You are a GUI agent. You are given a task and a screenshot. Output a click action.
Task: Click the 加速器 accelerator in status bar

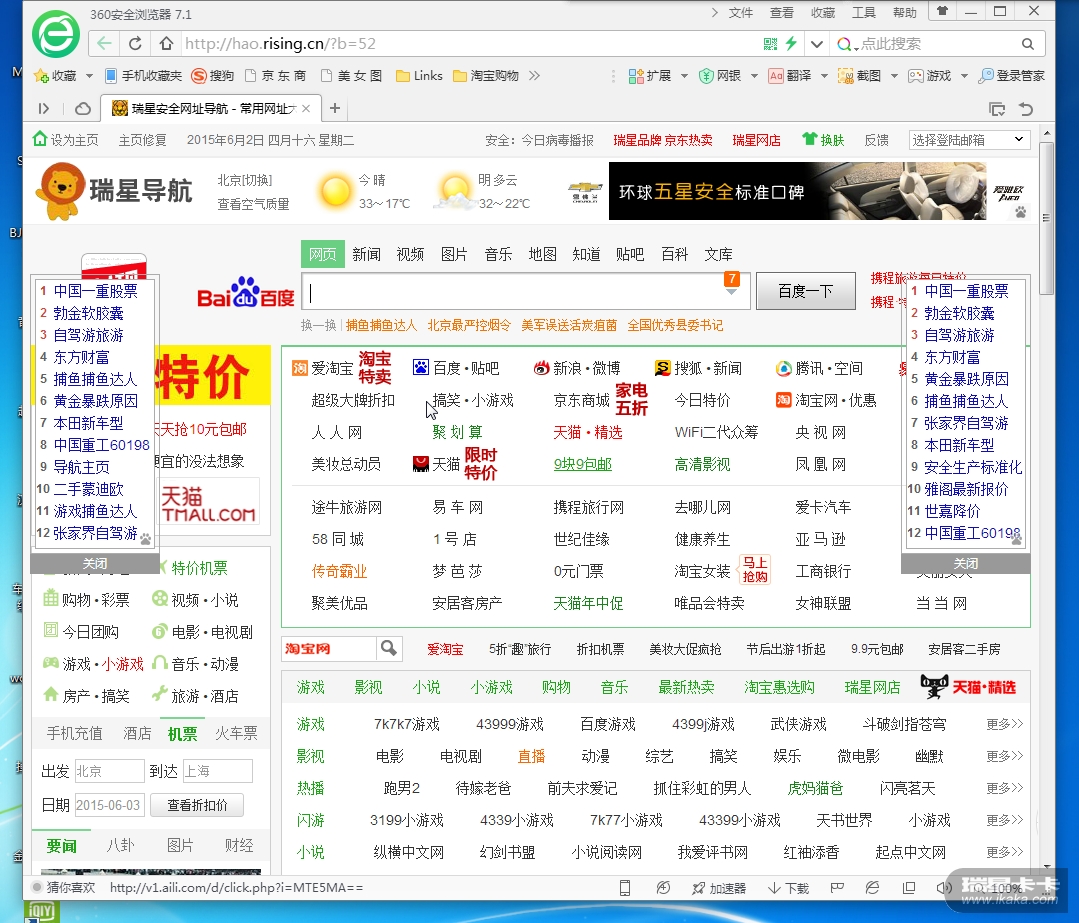718,888
